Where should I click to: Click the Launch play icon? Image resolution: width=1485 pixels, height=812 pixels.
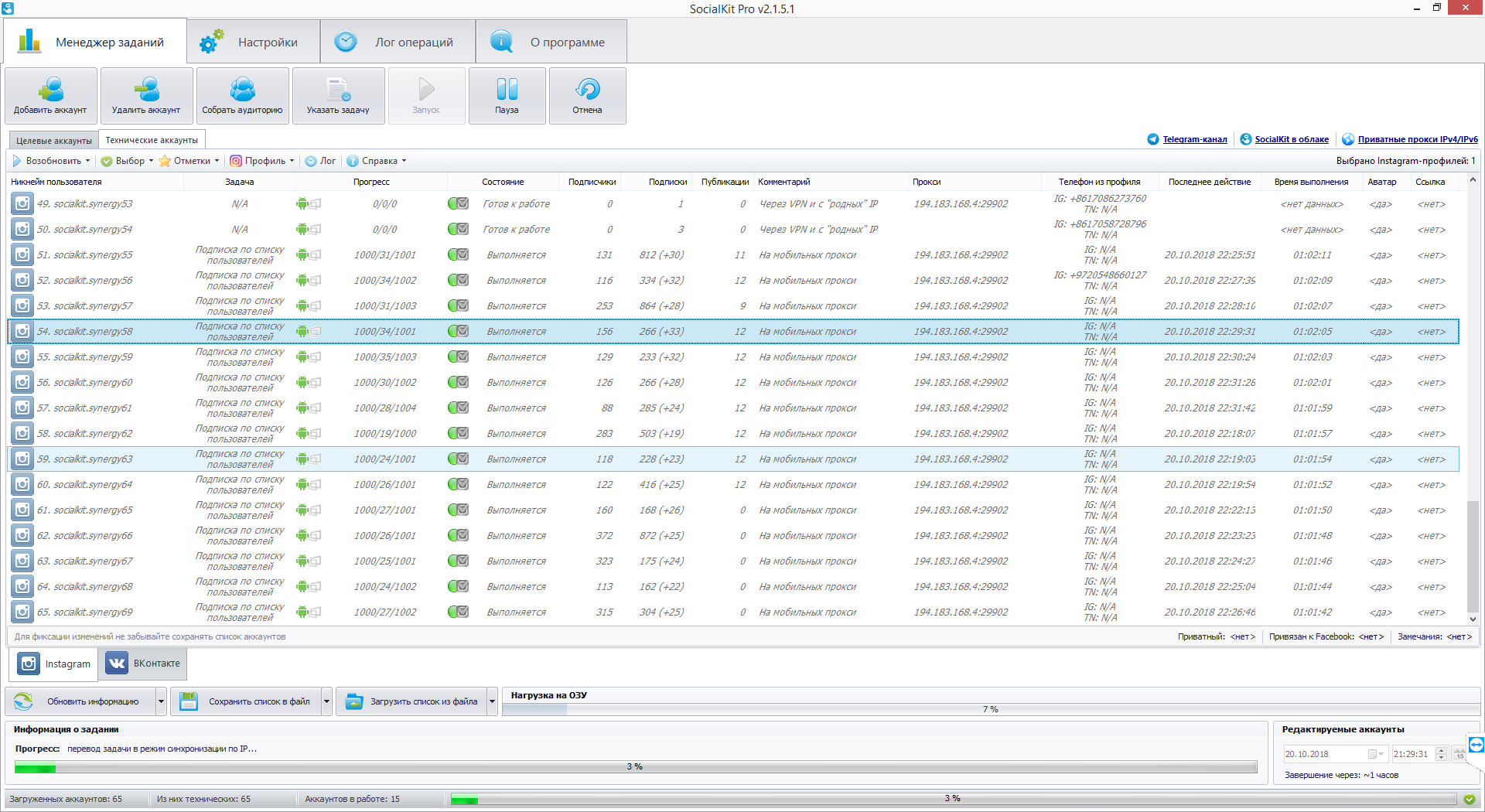point(426,90)
